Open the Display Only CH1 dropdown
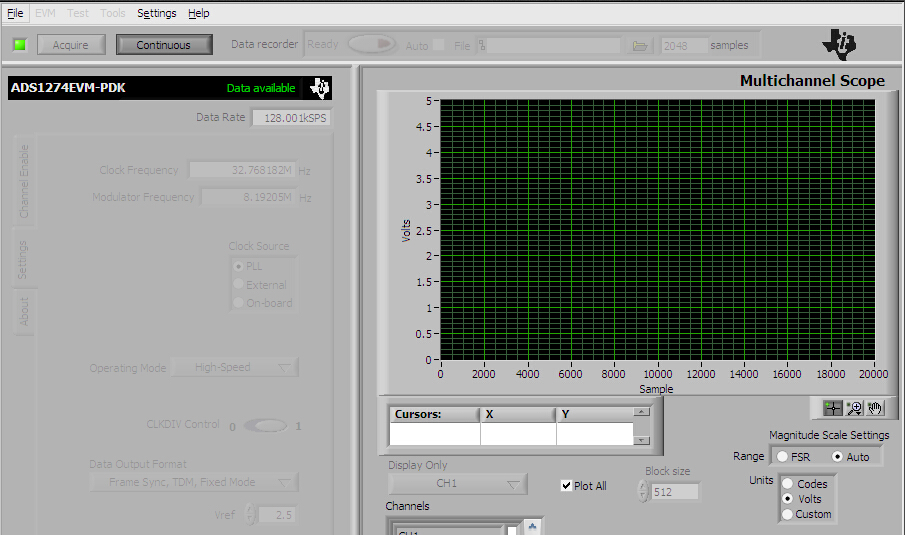Screen dimensions: 905x535 pyautogui.click(x=458, y=484)
